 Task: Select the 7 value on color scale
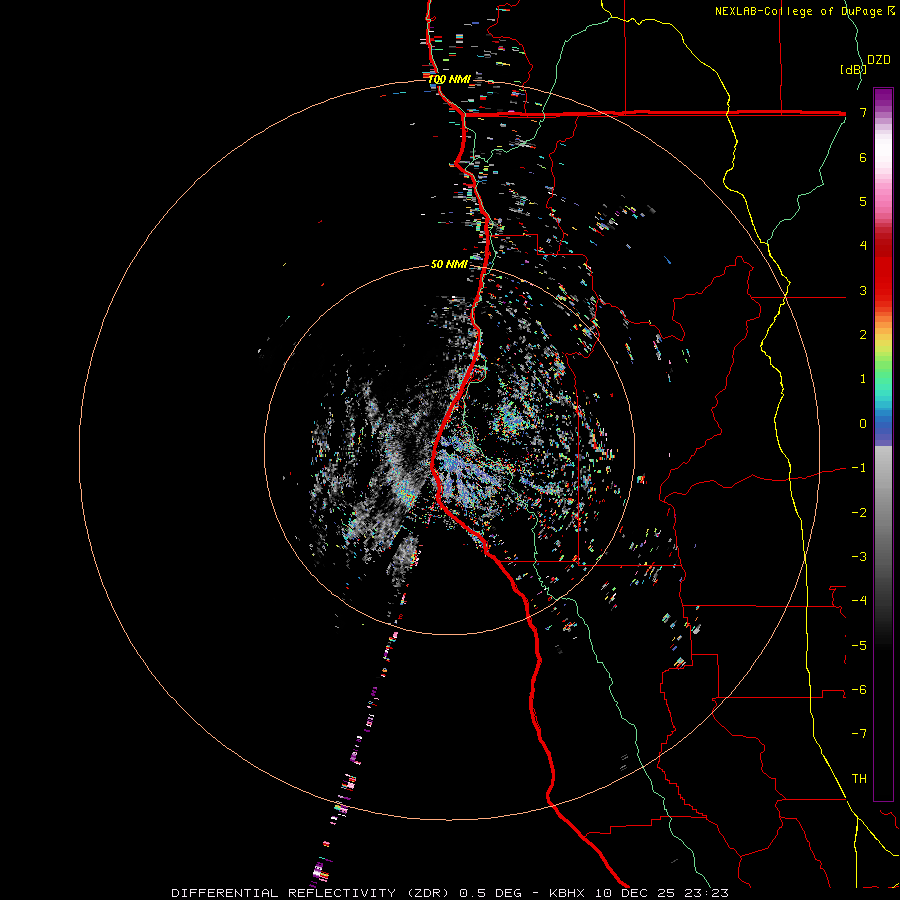click(863, 112)
